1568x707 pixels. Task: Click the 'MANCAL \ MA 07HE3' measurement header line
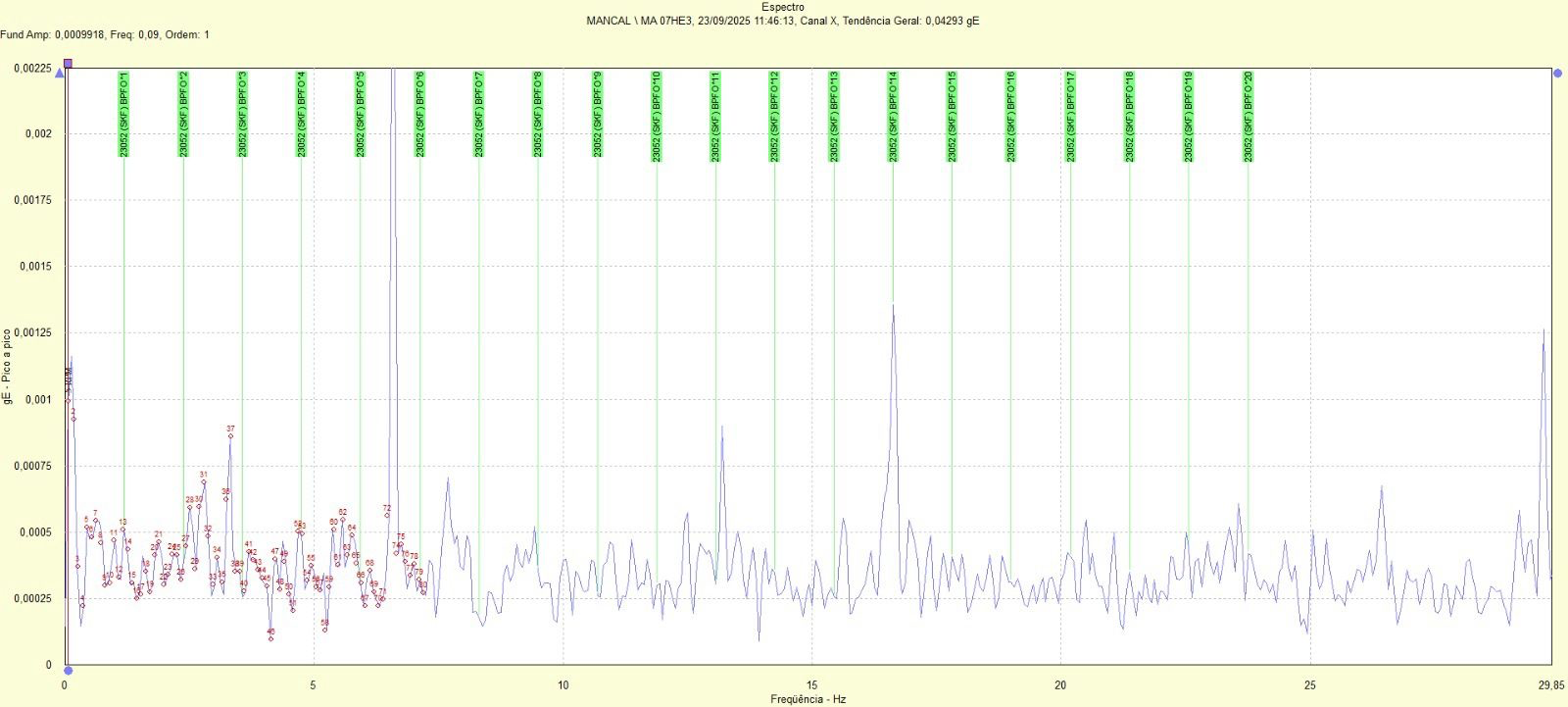[783, 21]
